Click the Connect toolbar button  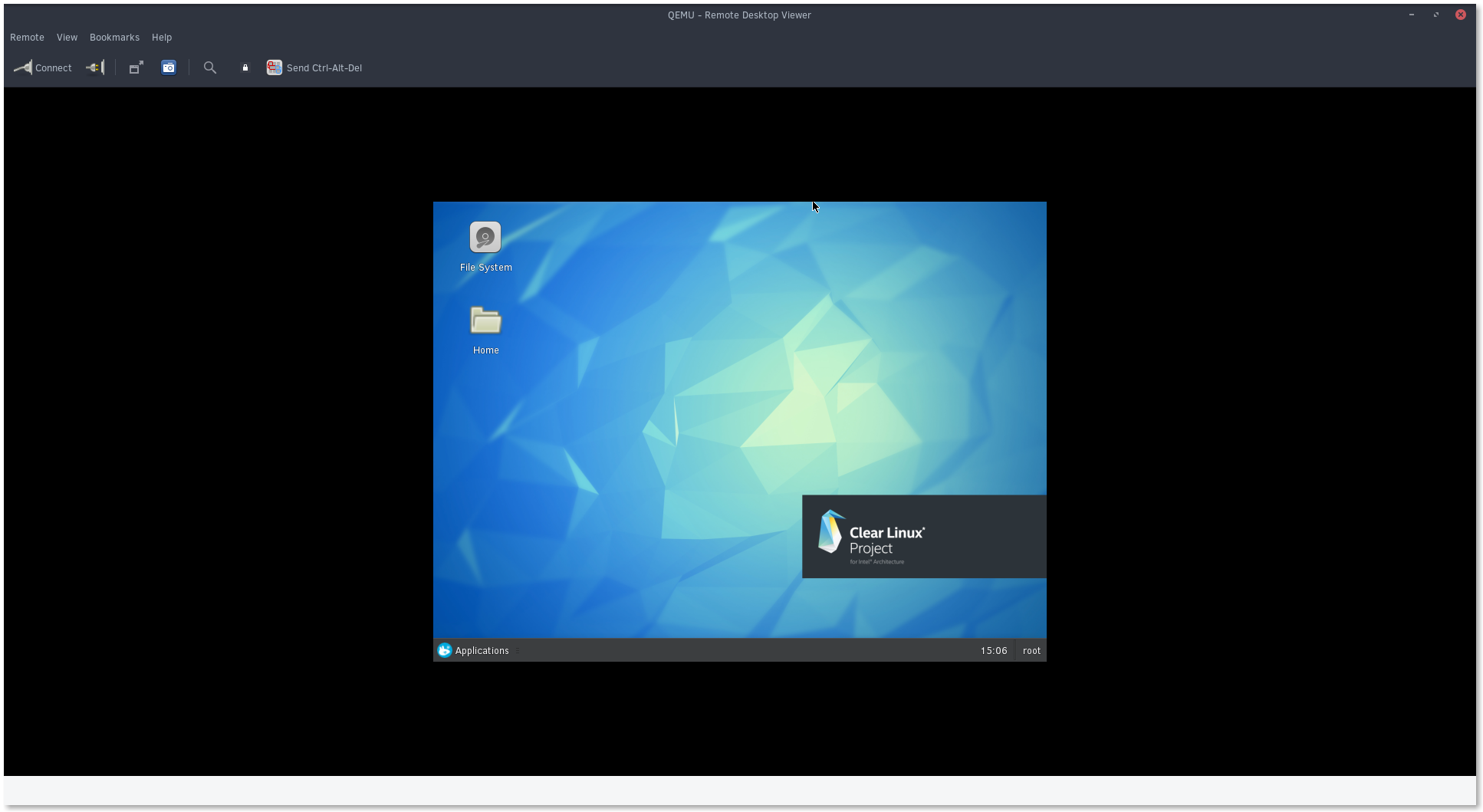[43, 67]
